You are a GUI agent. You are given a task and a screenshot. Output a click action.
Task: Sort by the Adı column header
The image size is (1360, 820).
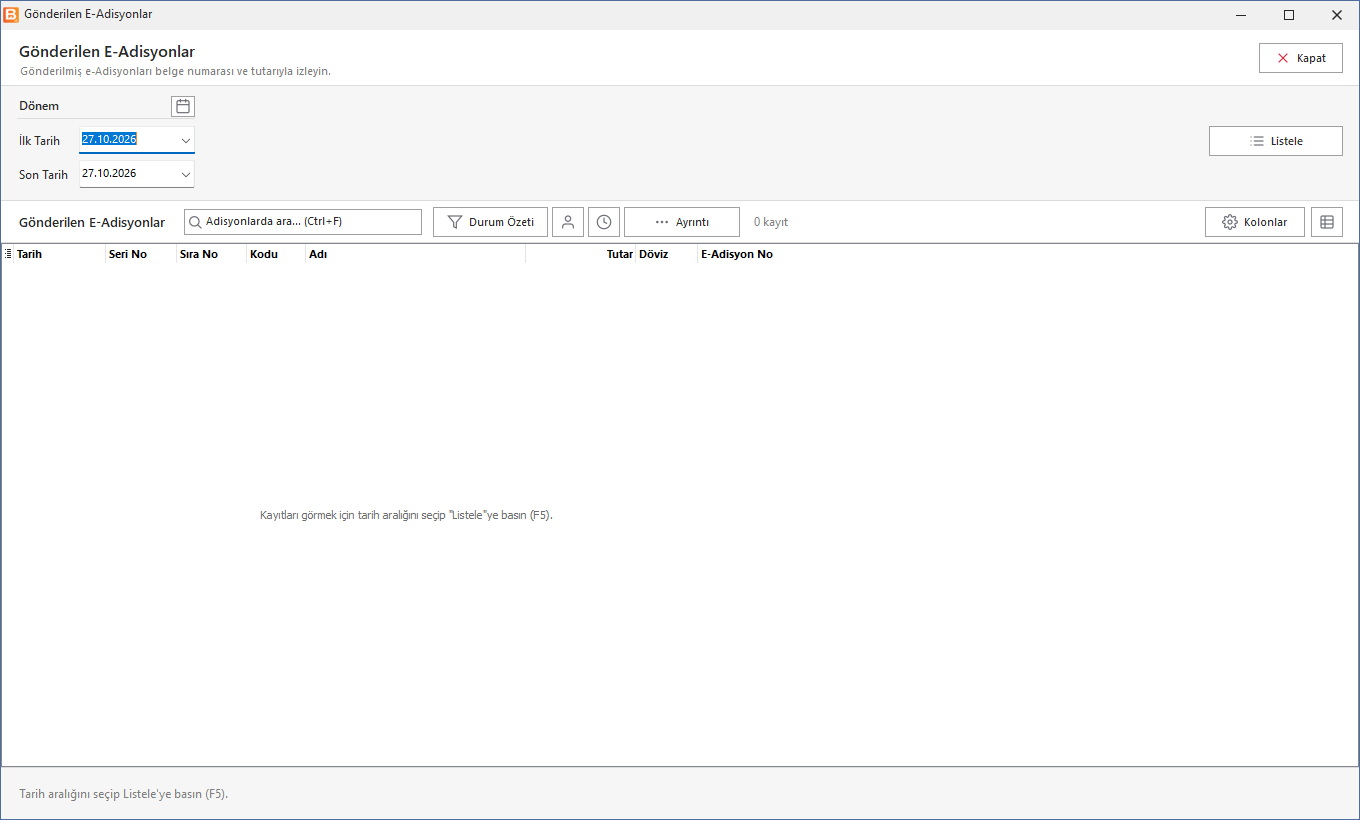pos(416,254)
